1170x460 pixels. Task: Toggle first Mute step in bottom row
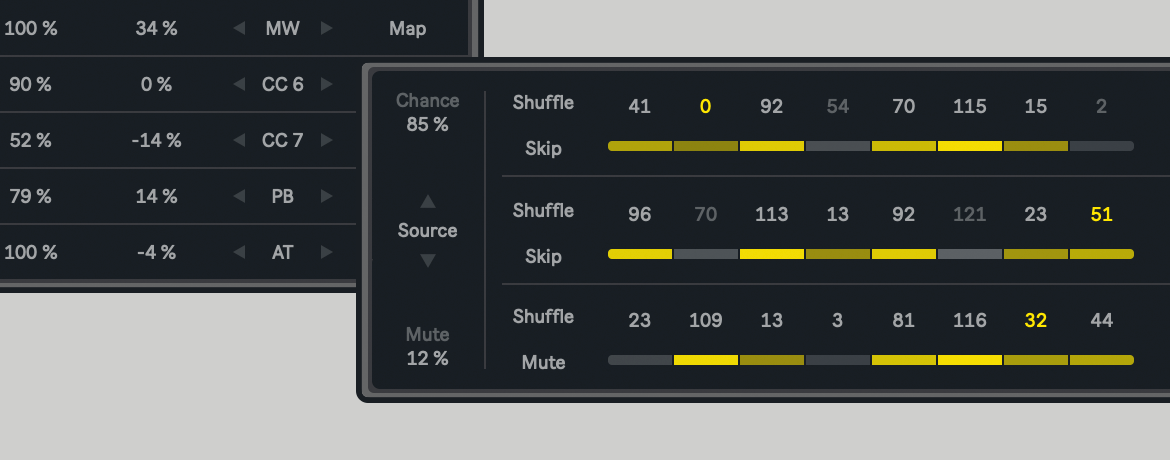point(640,360)
